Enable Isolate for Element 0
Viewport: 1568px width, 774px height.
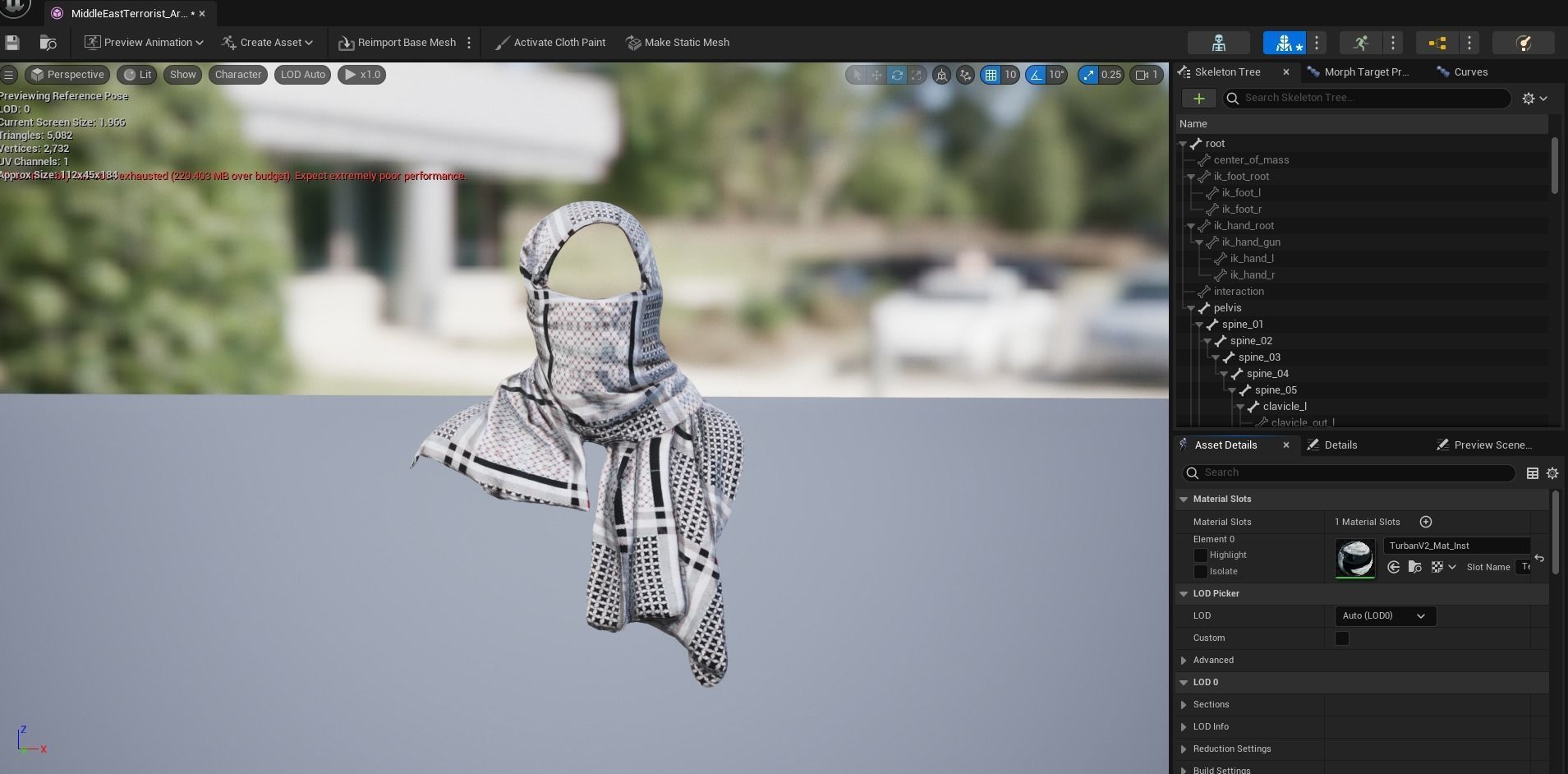(x=1200, y=572)
